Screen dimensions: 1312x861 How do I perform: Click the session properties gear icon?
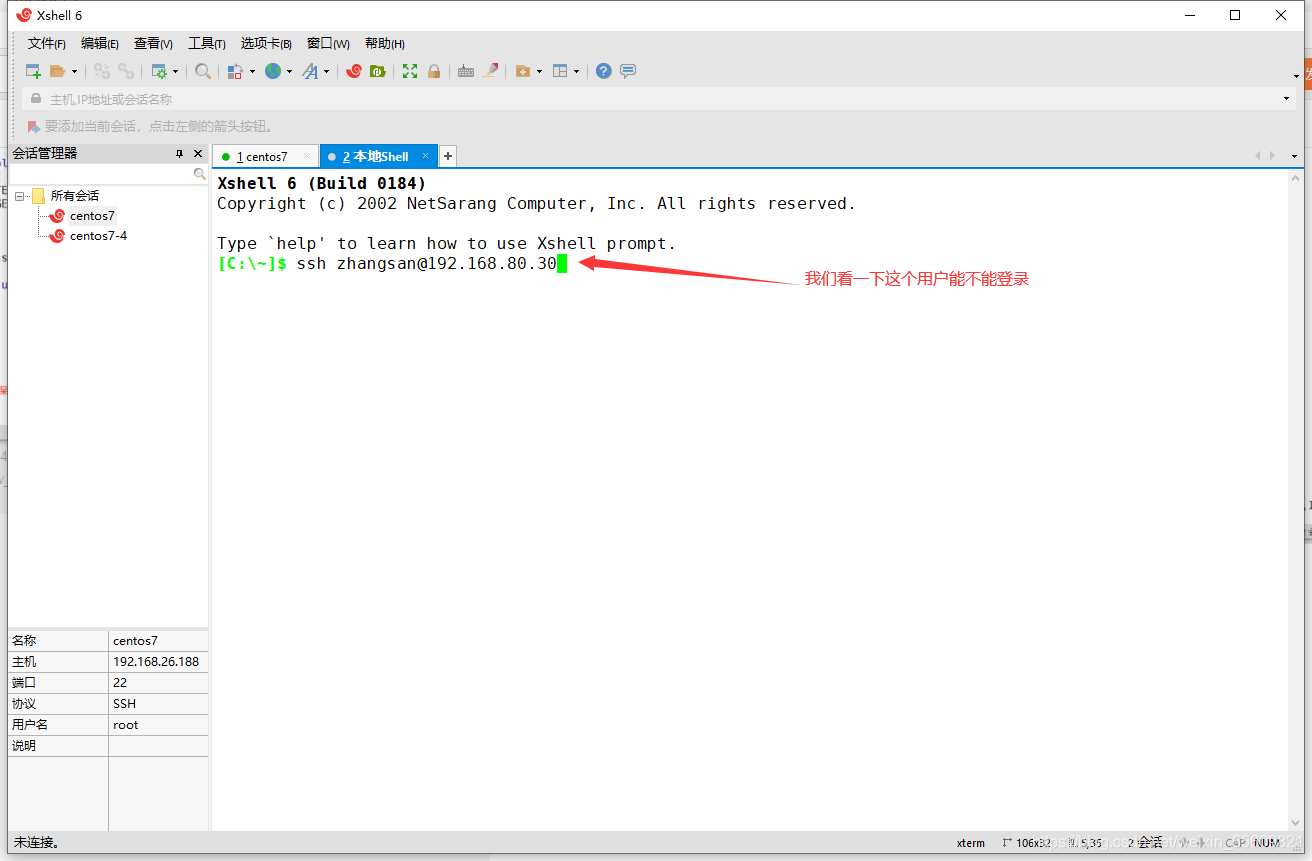pyautogui.click(x=159, y=71)
